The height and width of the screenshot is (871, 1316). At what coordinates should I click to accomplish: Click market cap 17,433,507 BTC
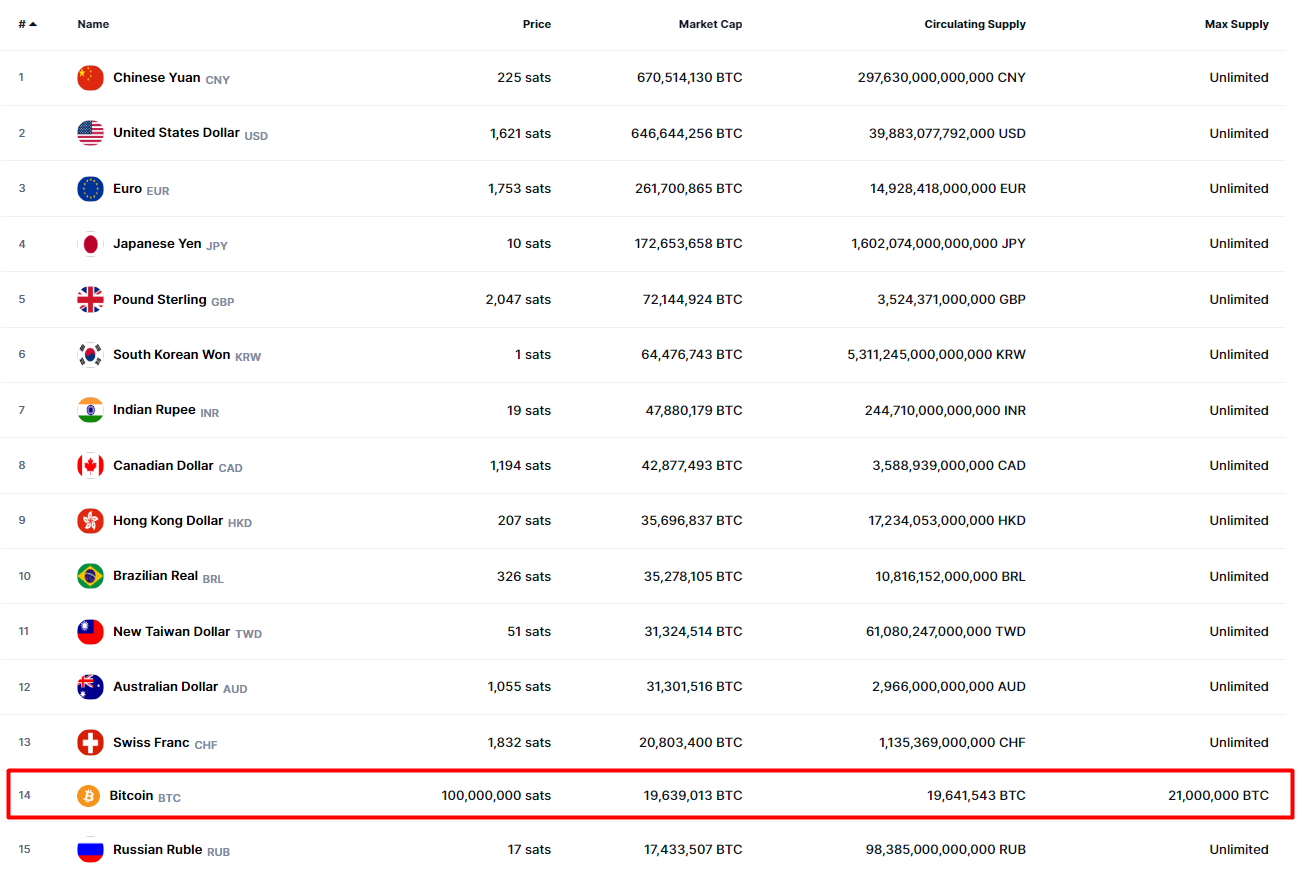click(x=693, y=849)
